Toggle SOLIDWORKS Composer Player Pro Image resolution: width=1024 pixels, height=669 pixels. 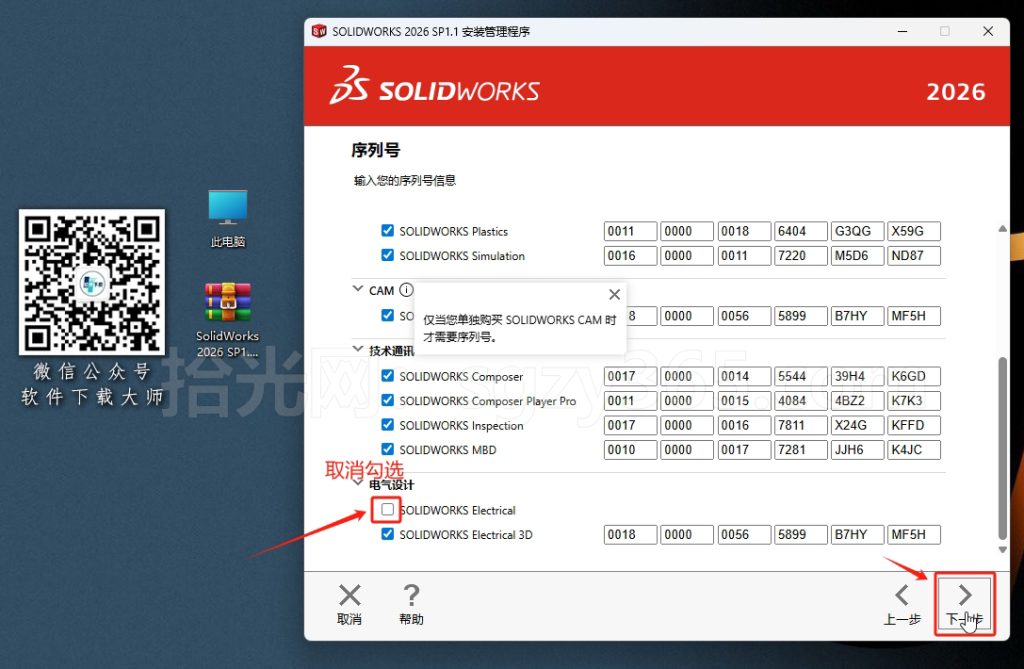click(x=387, y=400)
